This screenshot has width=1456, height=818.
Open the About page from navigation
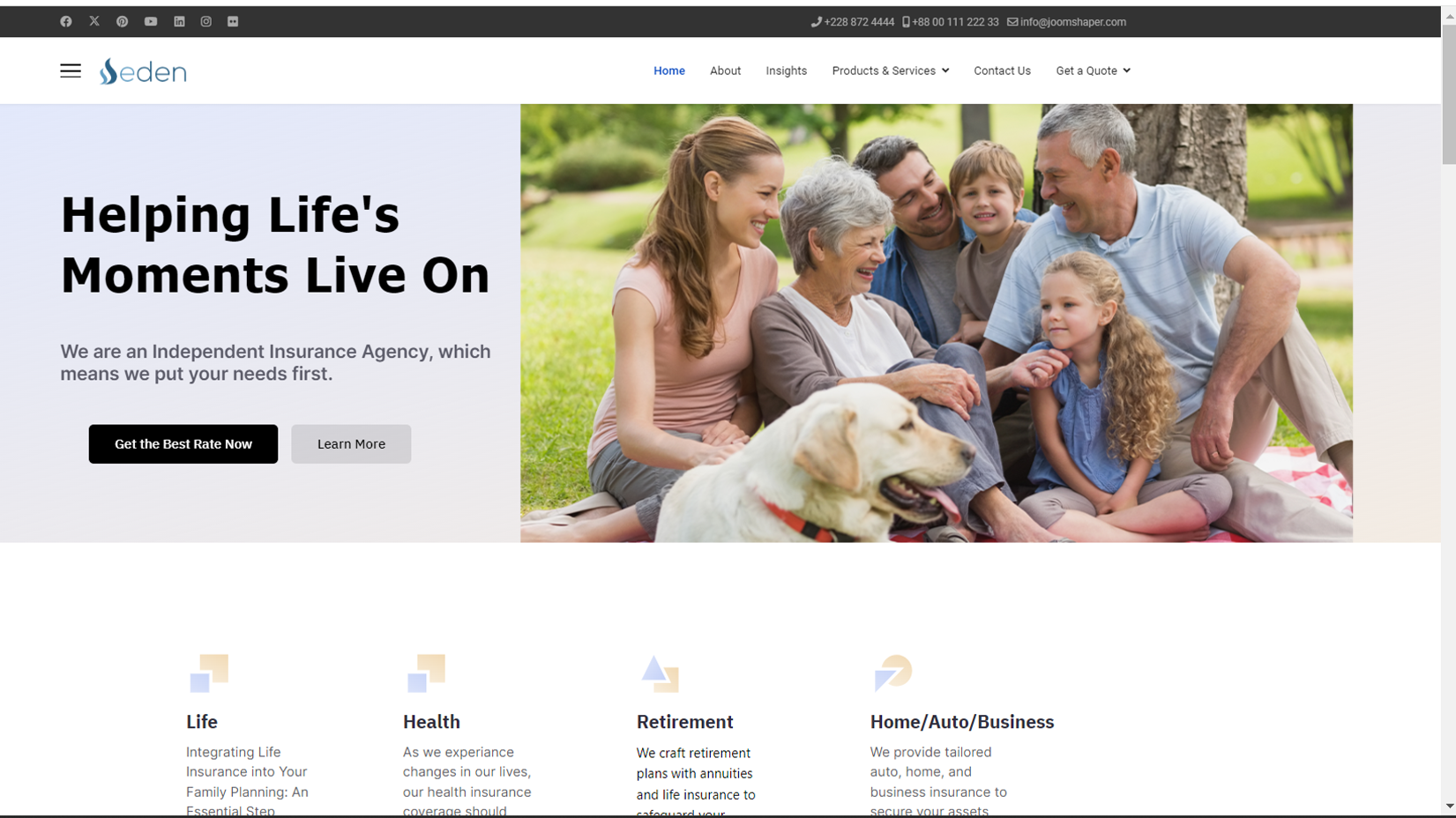725,71
